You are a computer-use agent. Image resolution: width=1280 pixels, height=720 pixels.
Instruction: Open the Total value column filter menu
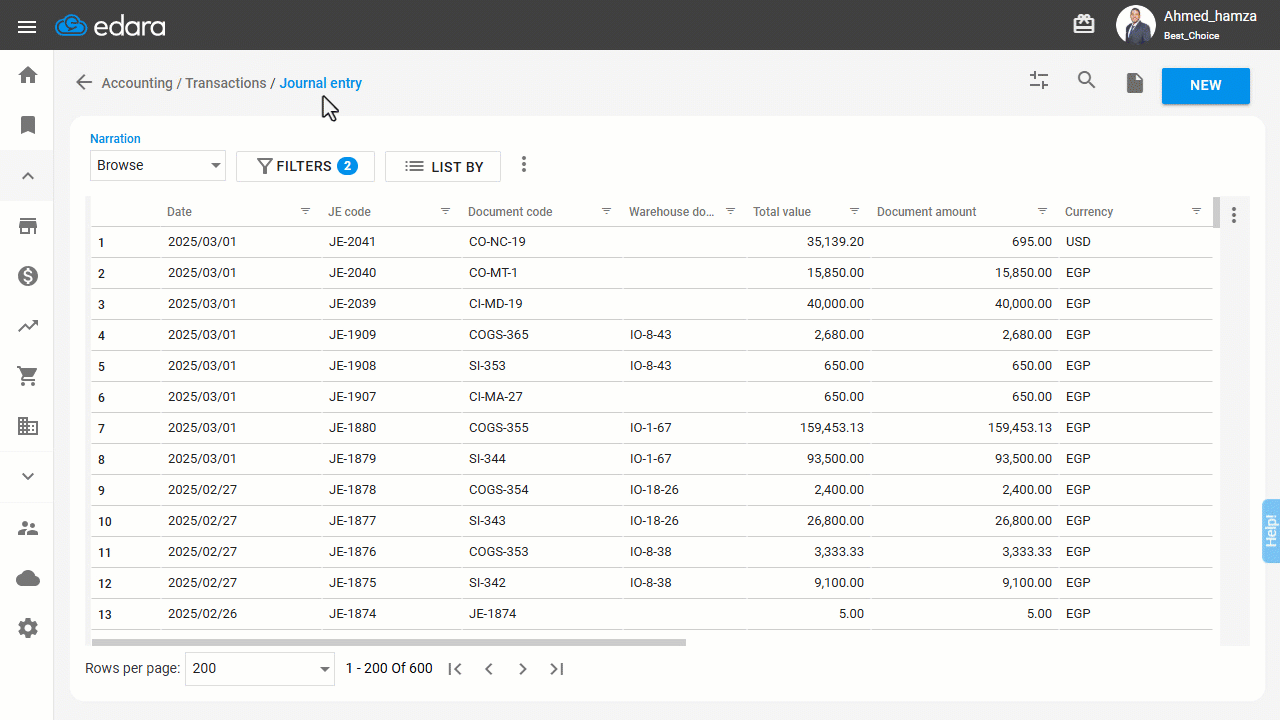854,211
